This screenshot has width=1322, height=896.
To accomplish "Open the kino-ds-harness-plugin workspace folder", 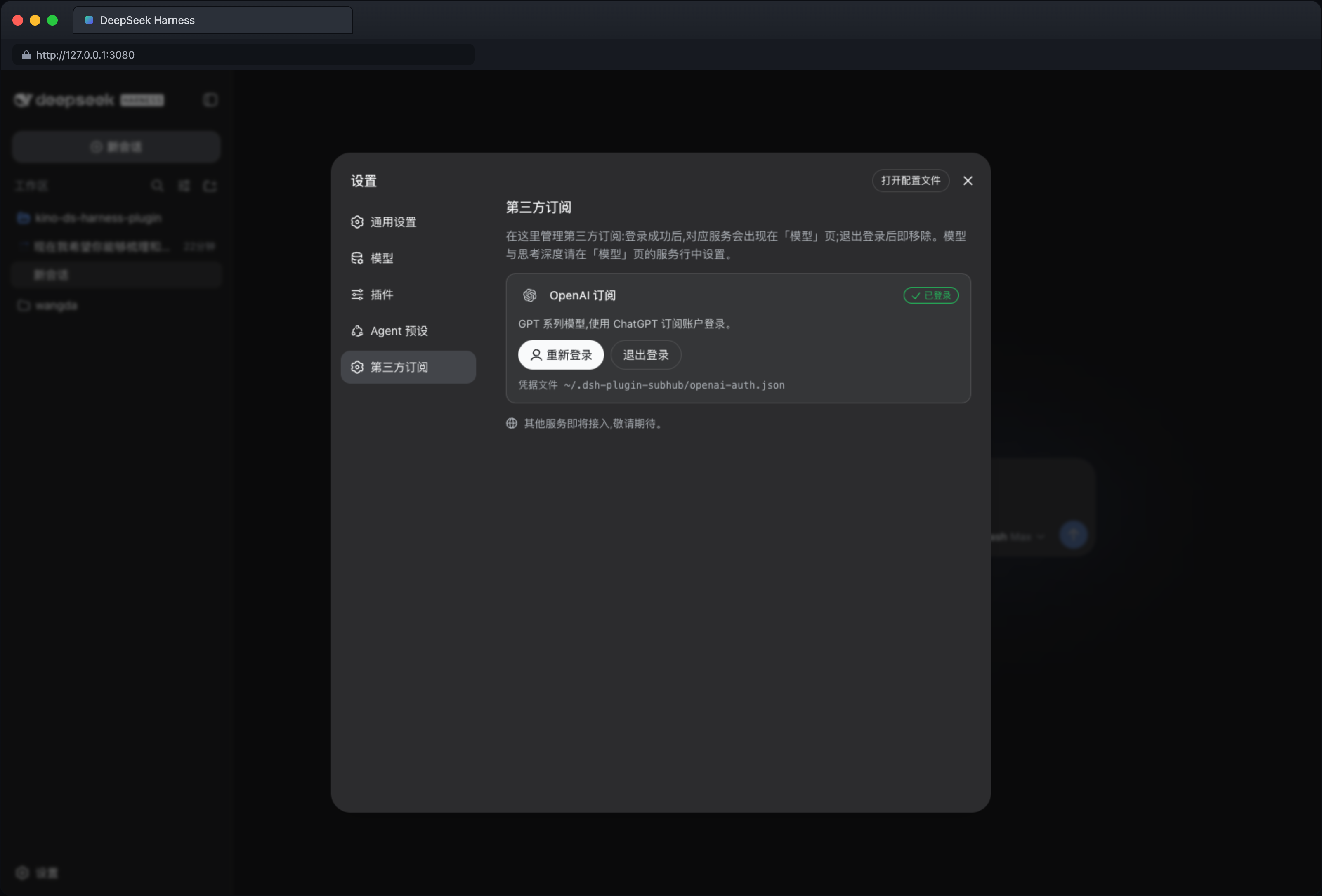I will (116, 218).
